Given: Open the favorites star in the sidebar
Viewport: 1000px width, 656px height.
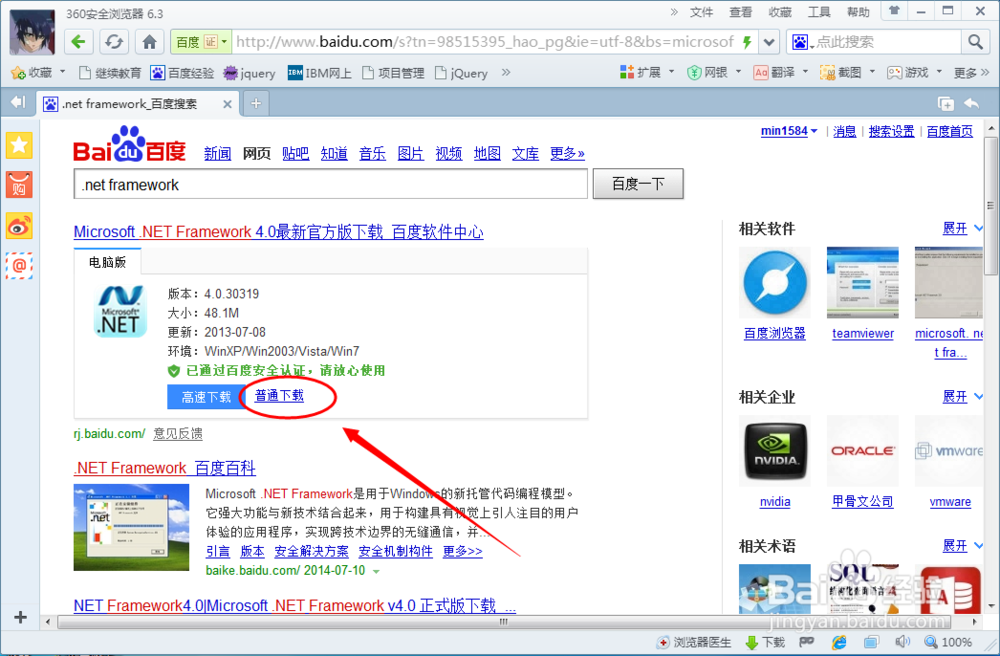Looking at the screenshot, I should 19,145.
